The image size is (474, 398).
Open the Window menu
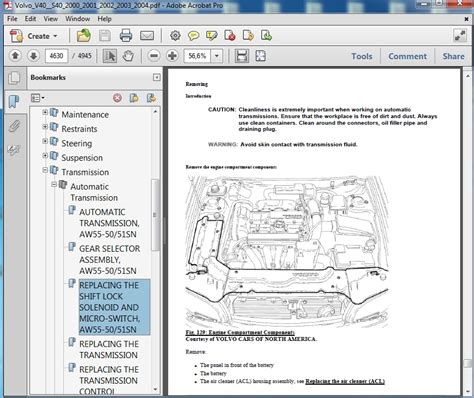(77, 19)
